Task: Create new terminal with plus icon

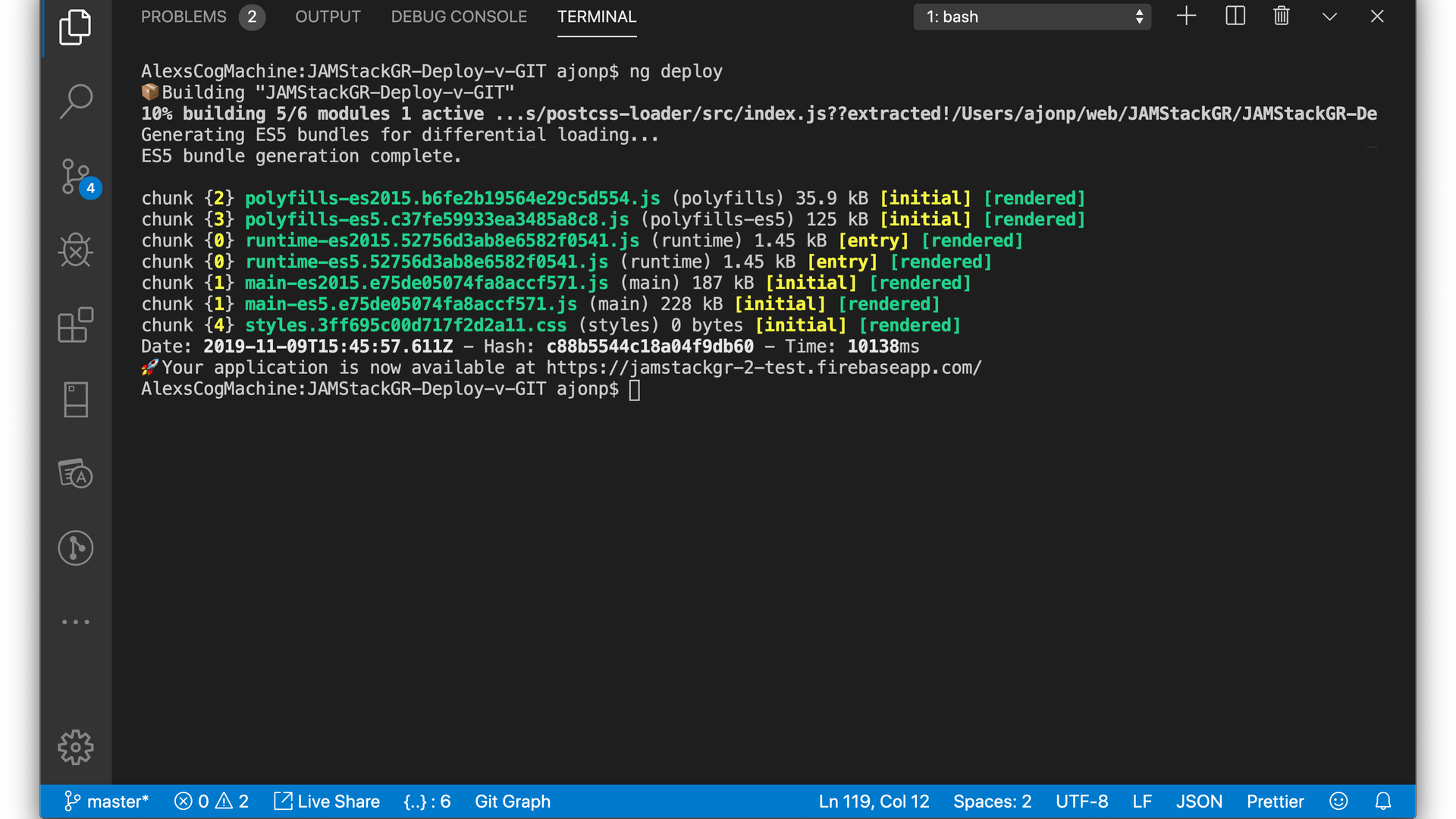Action: coord(1186,17)
